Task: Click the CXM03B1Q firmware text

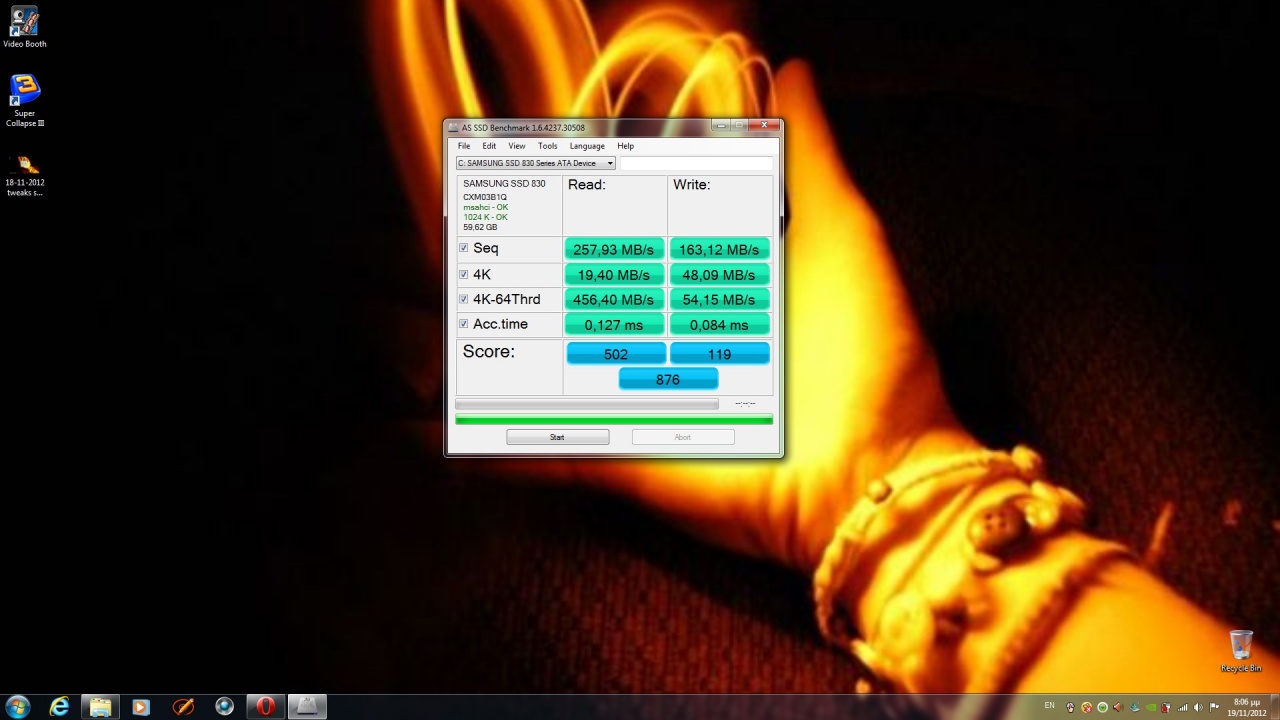Action: 485,197
